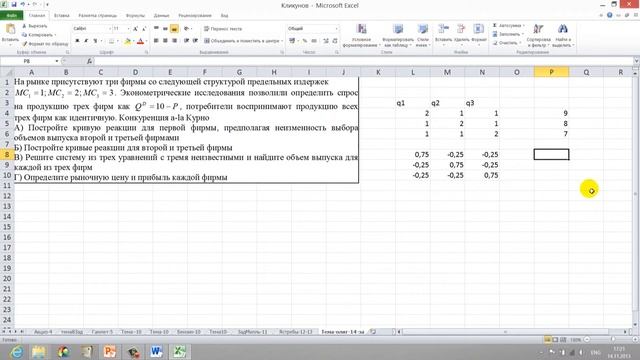Open Cell Styles (Стили ячеек) gallery

422,36
